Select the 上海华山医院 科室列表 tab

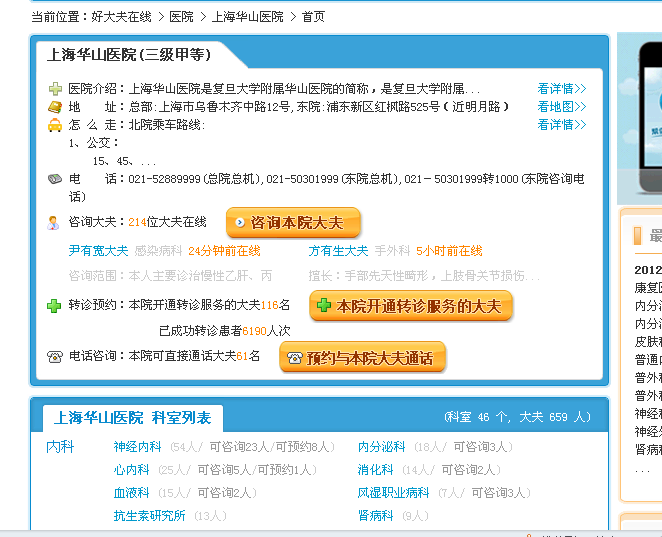pyautogui.click(x=133, y=418)
